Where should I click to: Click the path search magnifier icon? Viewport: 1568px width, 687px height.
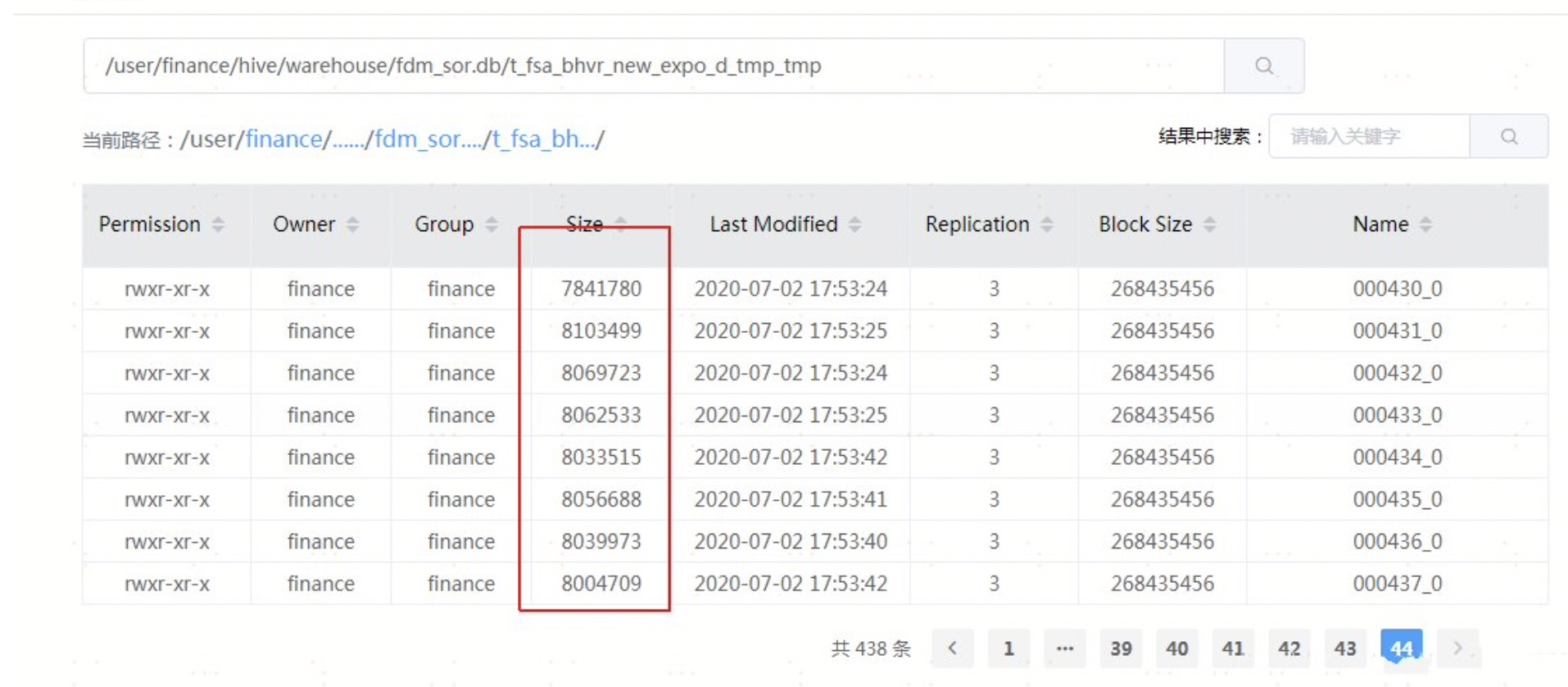1264,66
